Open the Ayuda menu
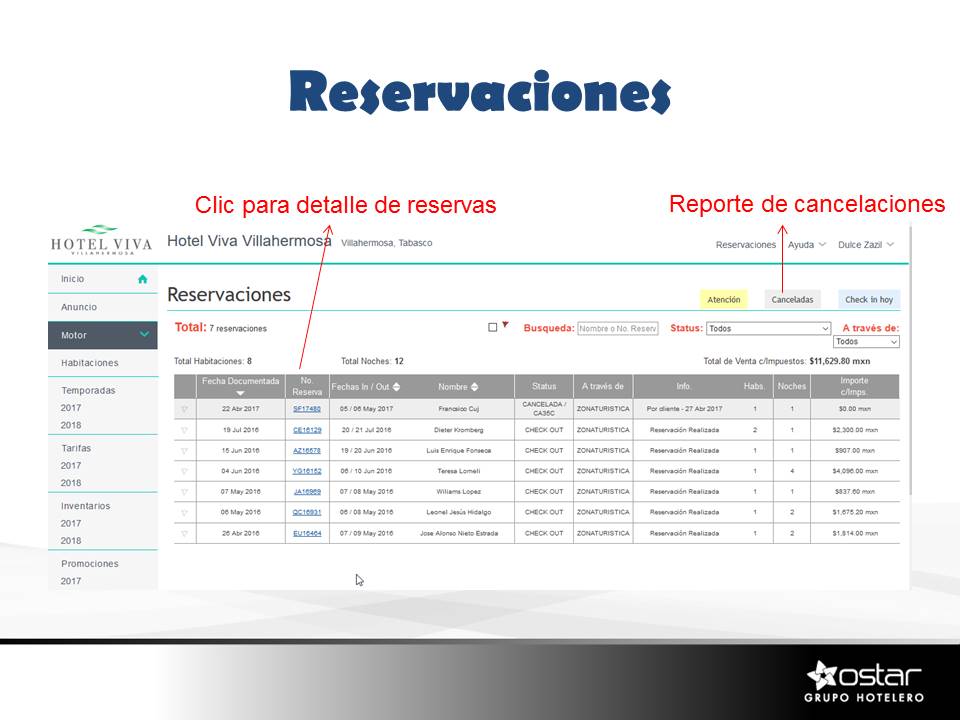 coord(807,244)
